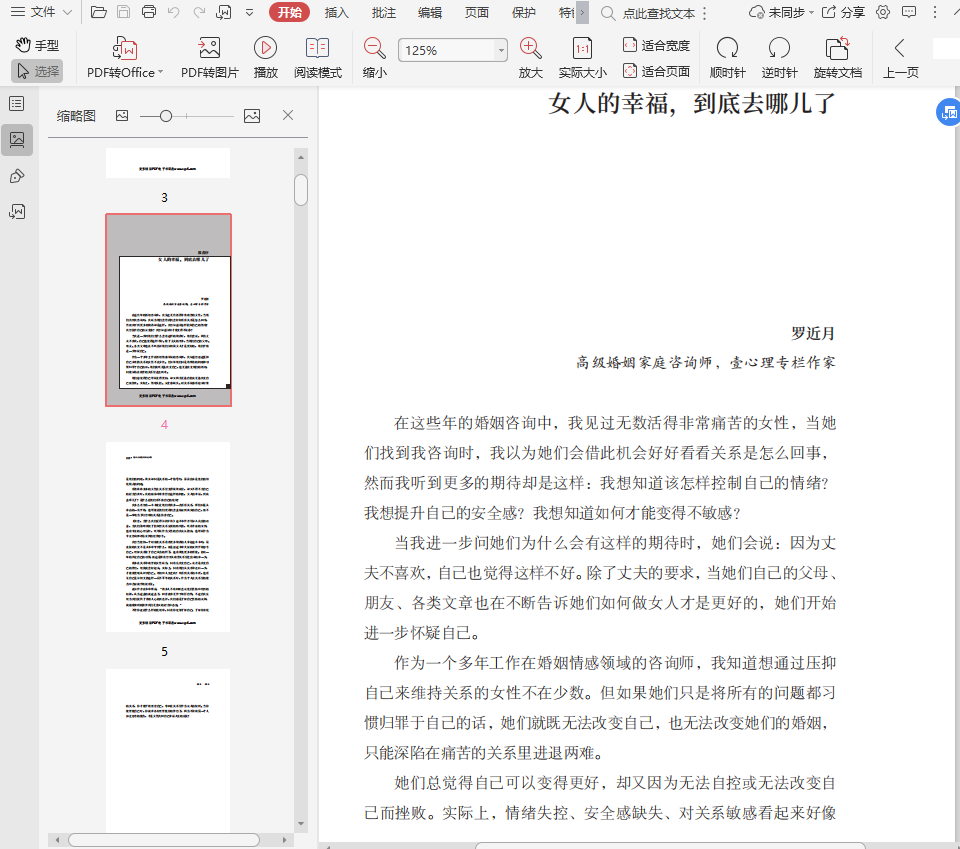This screenshot has height=849, width=960.
Task: Toggle the 缩略图 thumbnail sidebar panel
Action: pyautogui.click(x=17, y=140)
